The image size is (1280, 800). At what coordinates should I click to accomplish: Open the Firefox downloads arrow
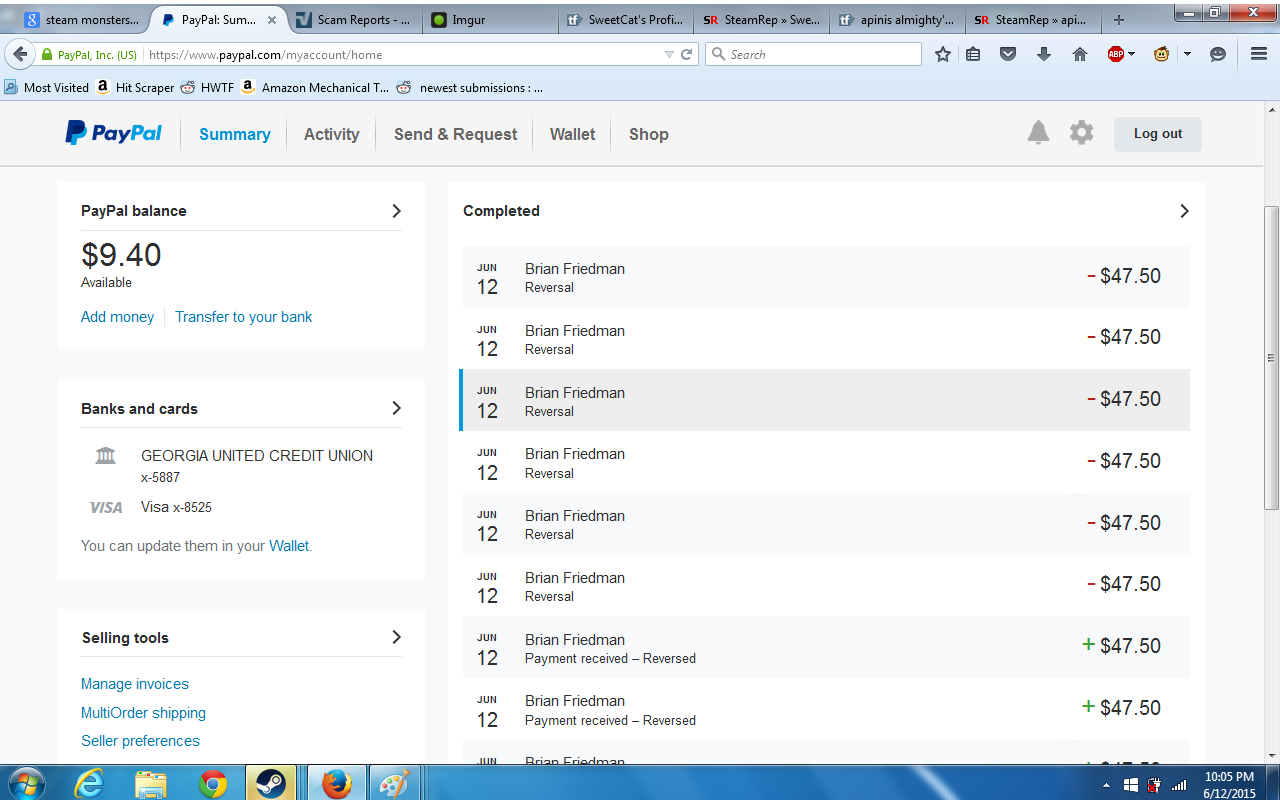tap(1044, 55)
